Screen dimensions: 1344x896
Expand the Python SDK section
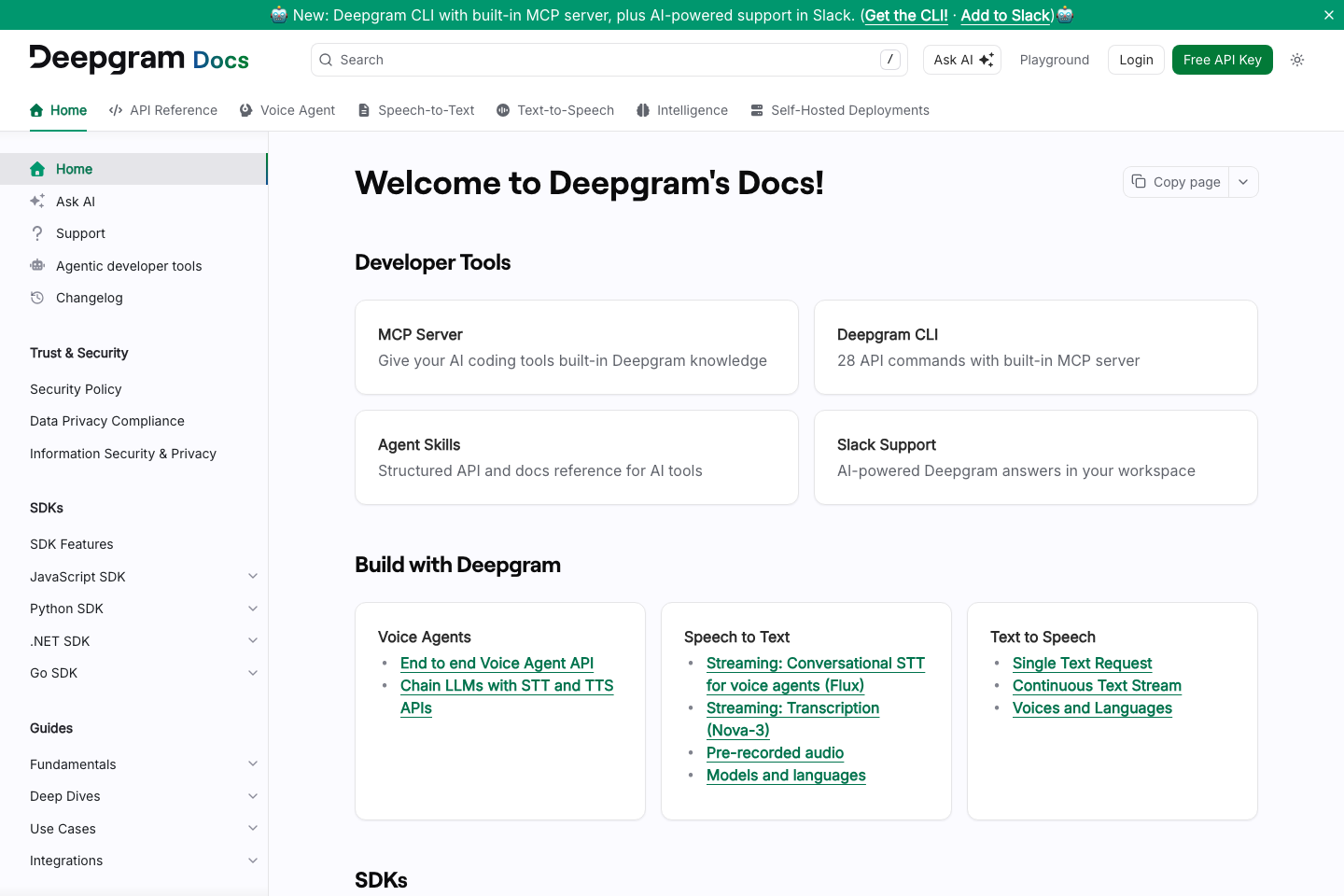(253, 608)
